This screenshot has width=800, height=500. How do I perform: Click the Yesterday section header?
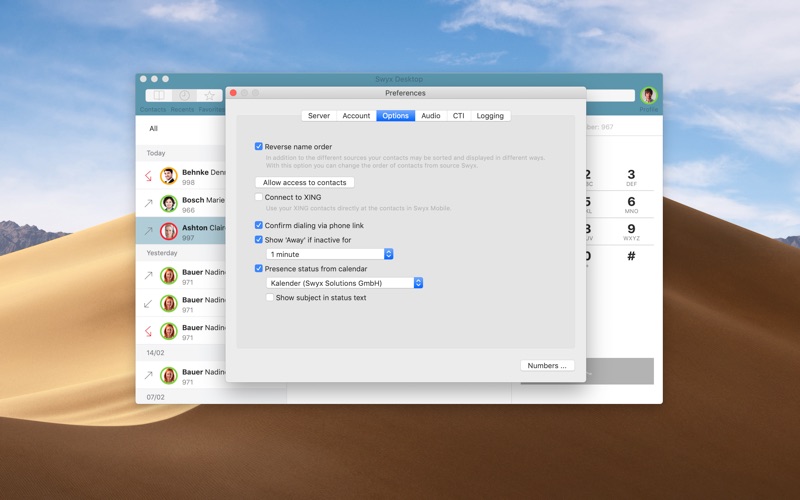coord(181,253)
